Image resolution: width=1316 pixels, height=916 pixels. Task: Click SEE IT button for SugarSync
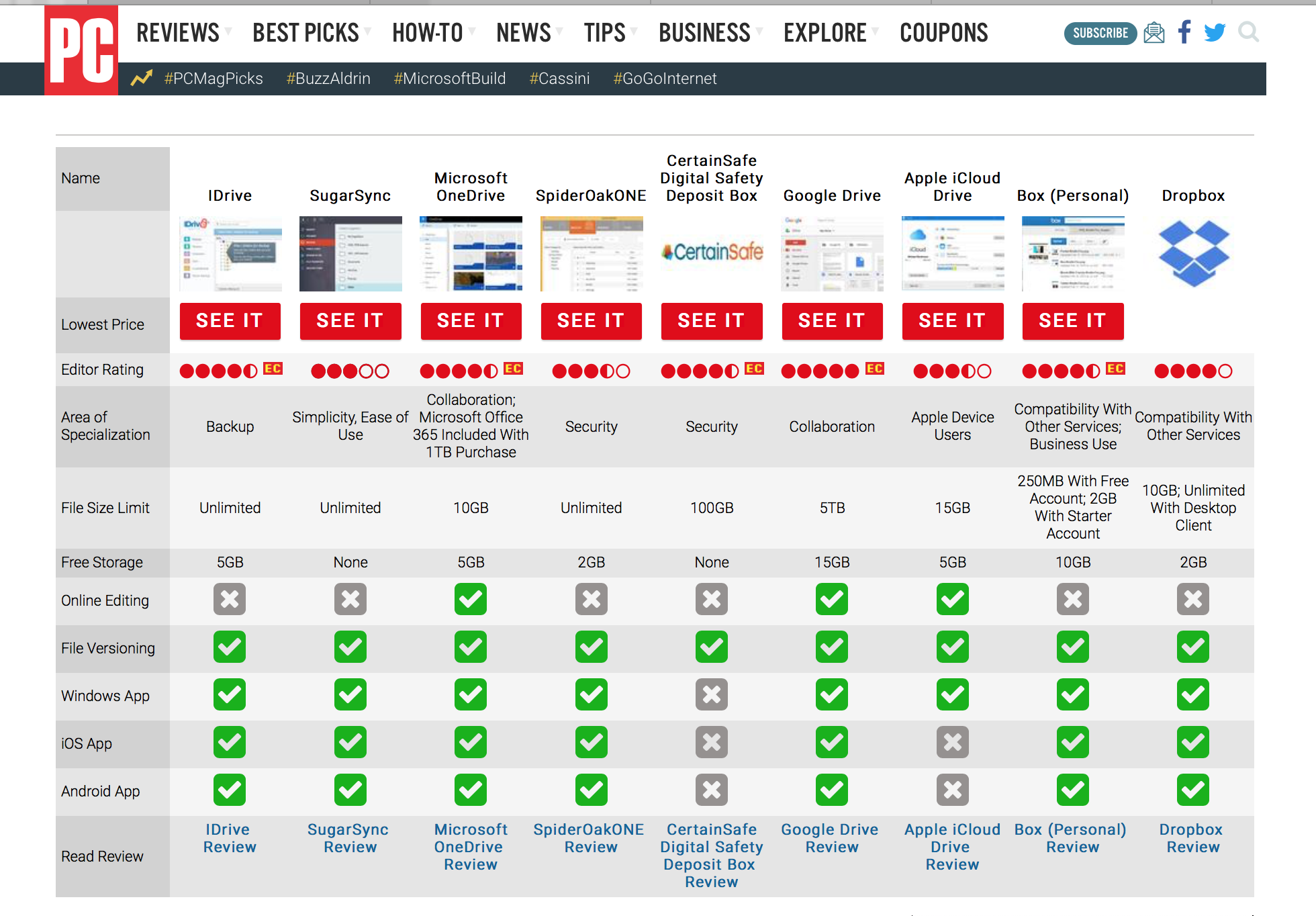point(350,321)
